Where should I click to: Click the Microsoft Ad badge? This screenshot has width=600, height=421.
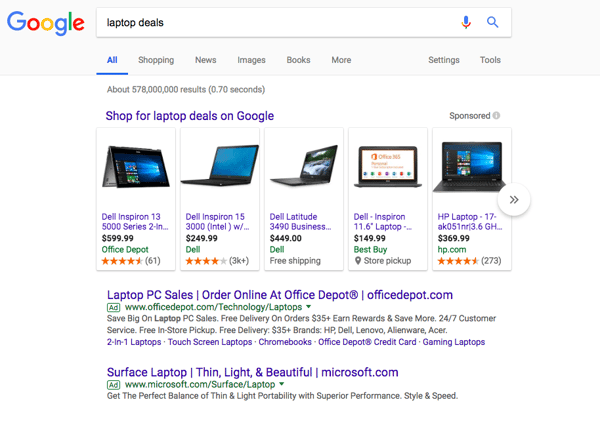114,384
